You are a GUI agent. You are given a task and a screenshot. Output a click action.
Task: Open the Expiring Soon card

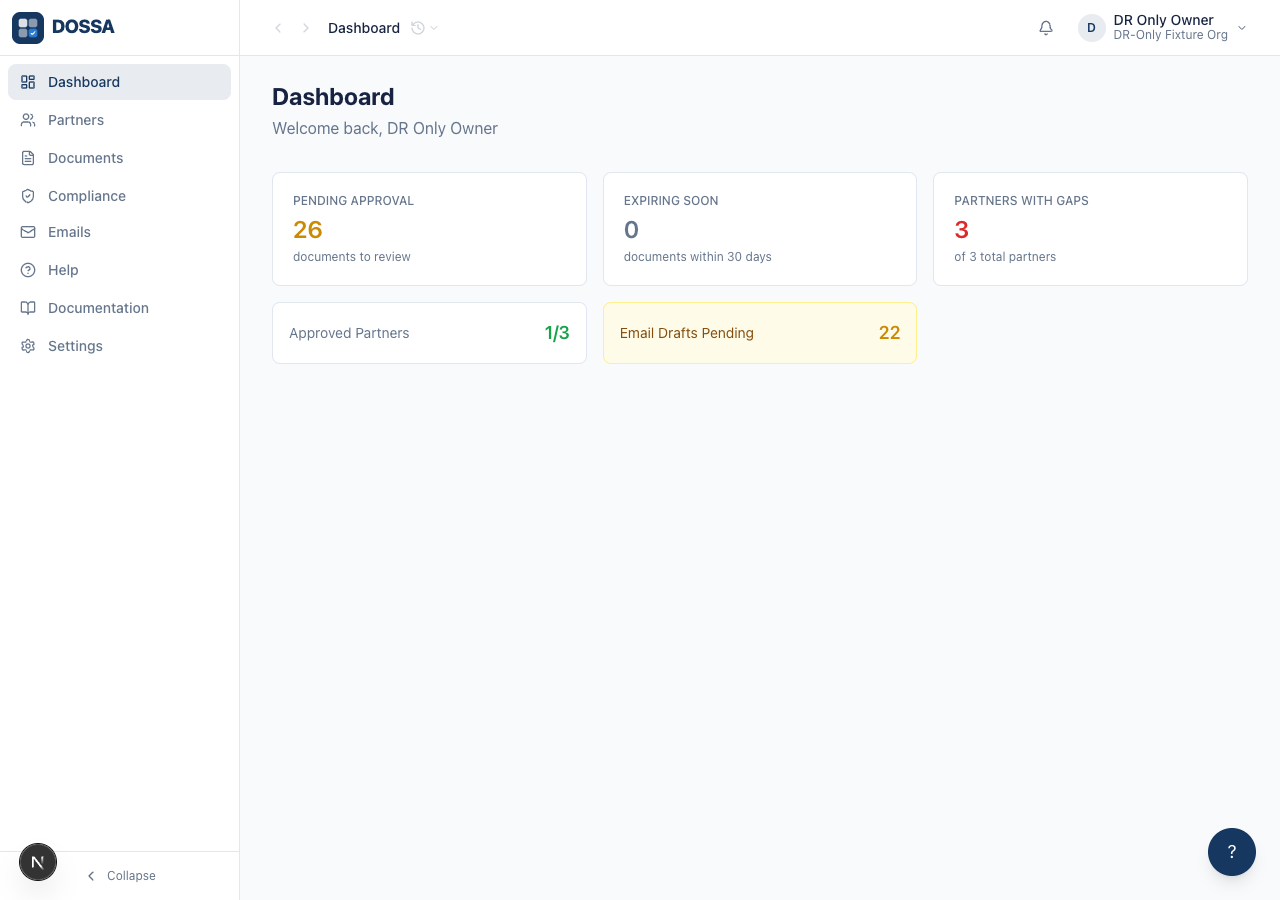click(760, 229)
